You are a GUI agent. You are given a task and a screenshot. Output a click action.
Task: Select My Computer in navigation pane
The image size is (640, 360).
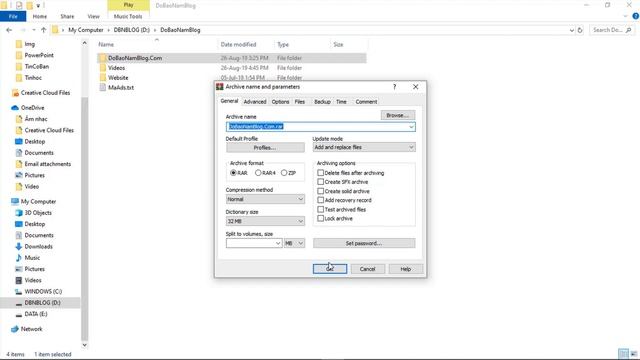(38, 202)
